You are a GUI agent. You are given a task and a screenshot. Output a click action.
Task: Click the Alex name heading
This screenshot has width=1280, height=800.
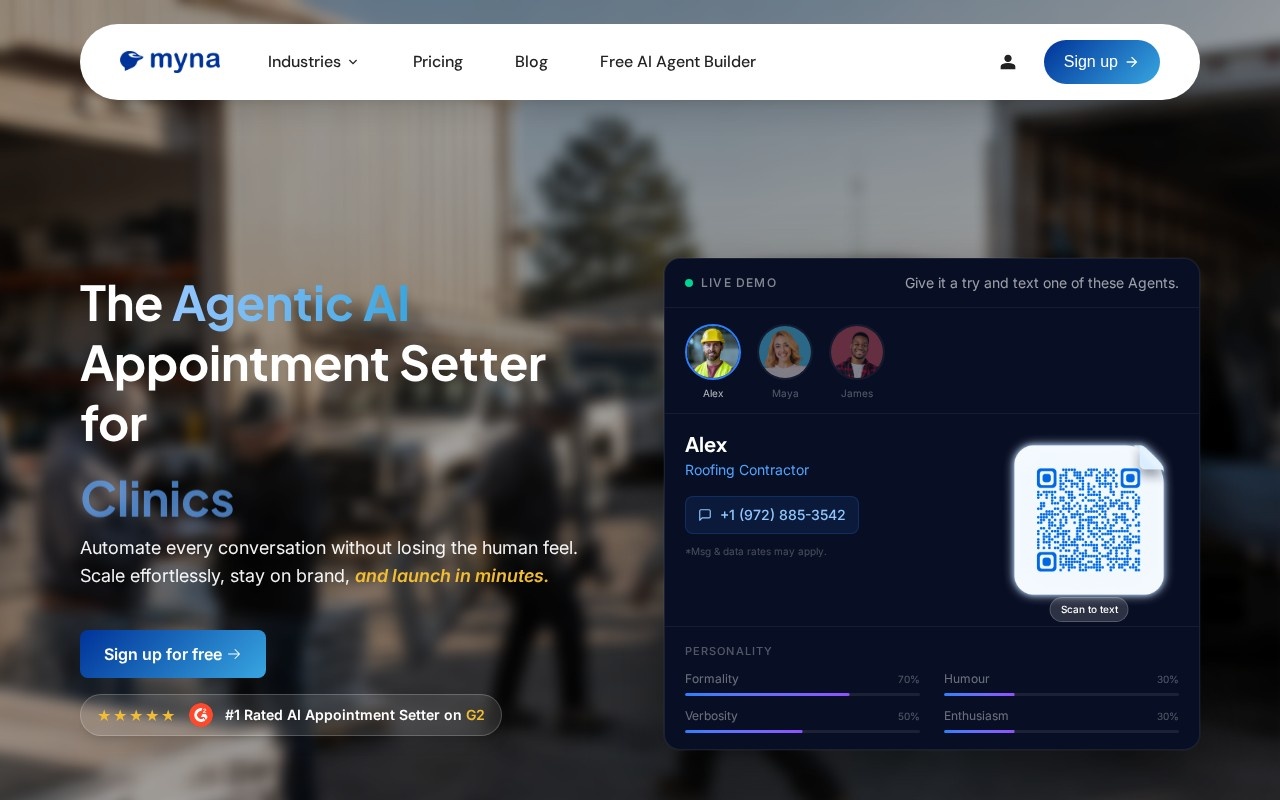pos(706,445)
